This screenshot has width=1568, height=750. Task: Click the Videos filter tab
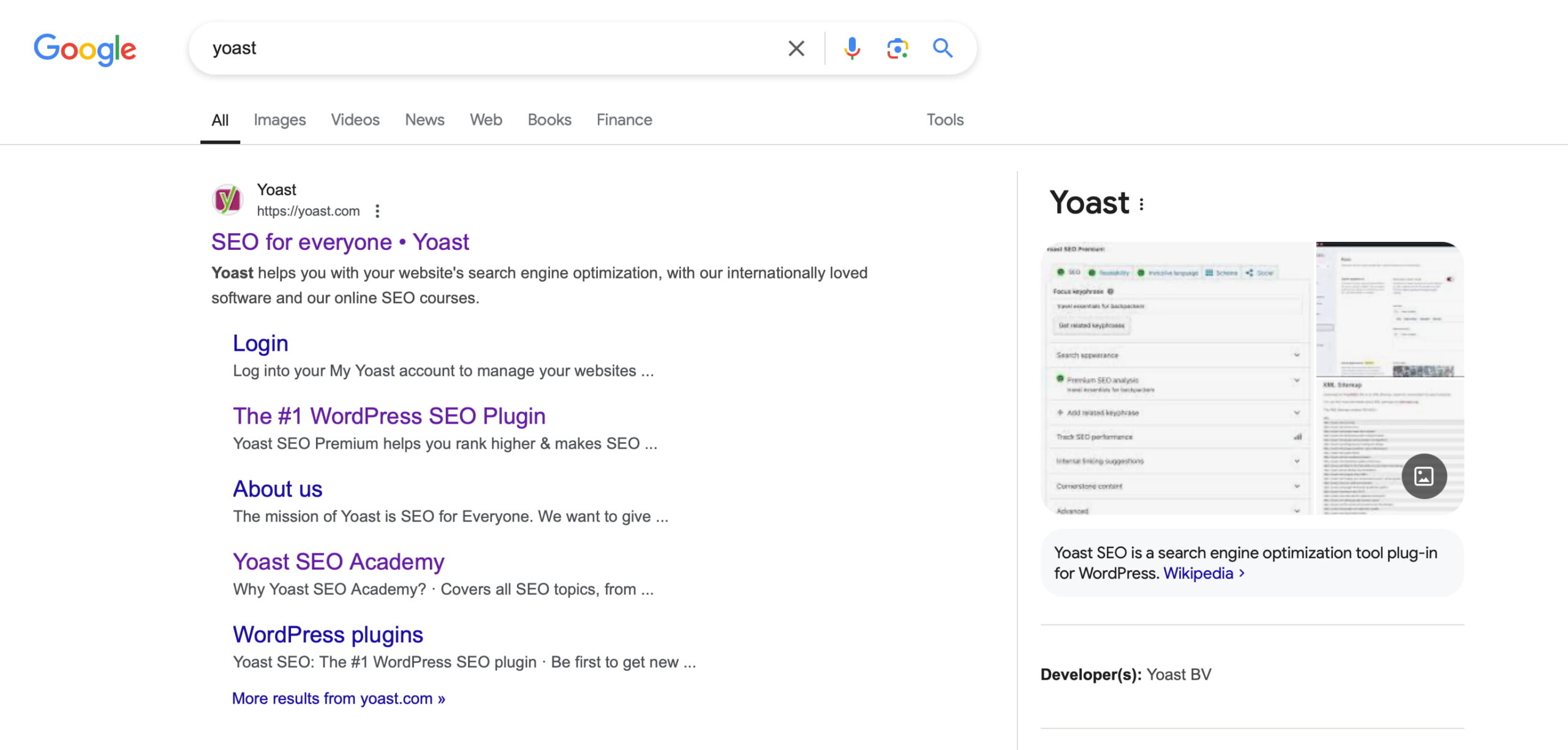pyautogui.click(x=355, y=119)
